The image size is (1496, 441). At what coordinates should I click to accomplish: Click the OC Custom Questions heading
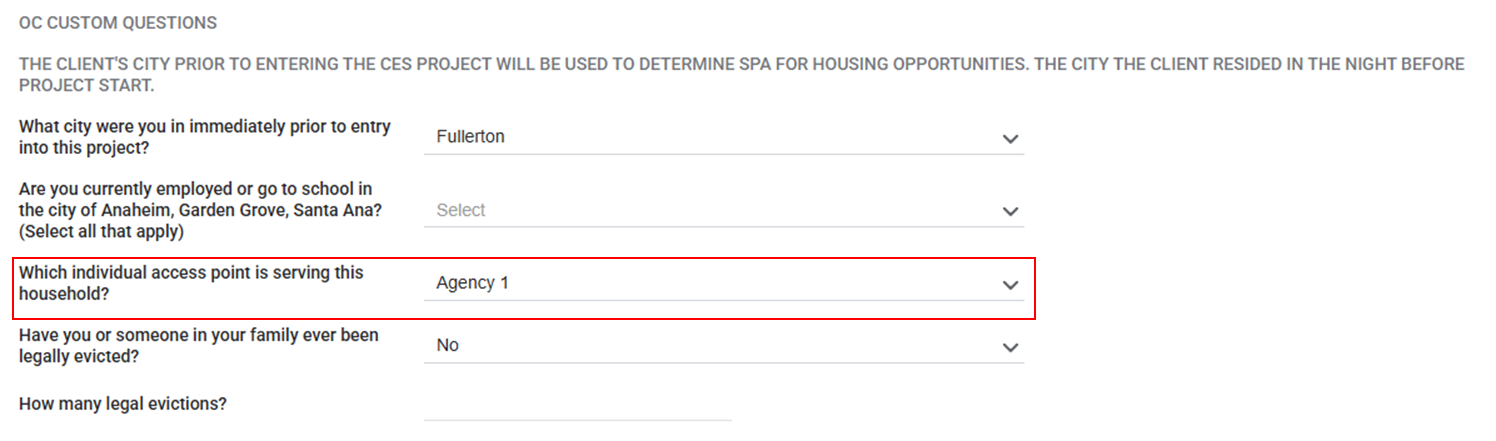(x=118, y=22)
